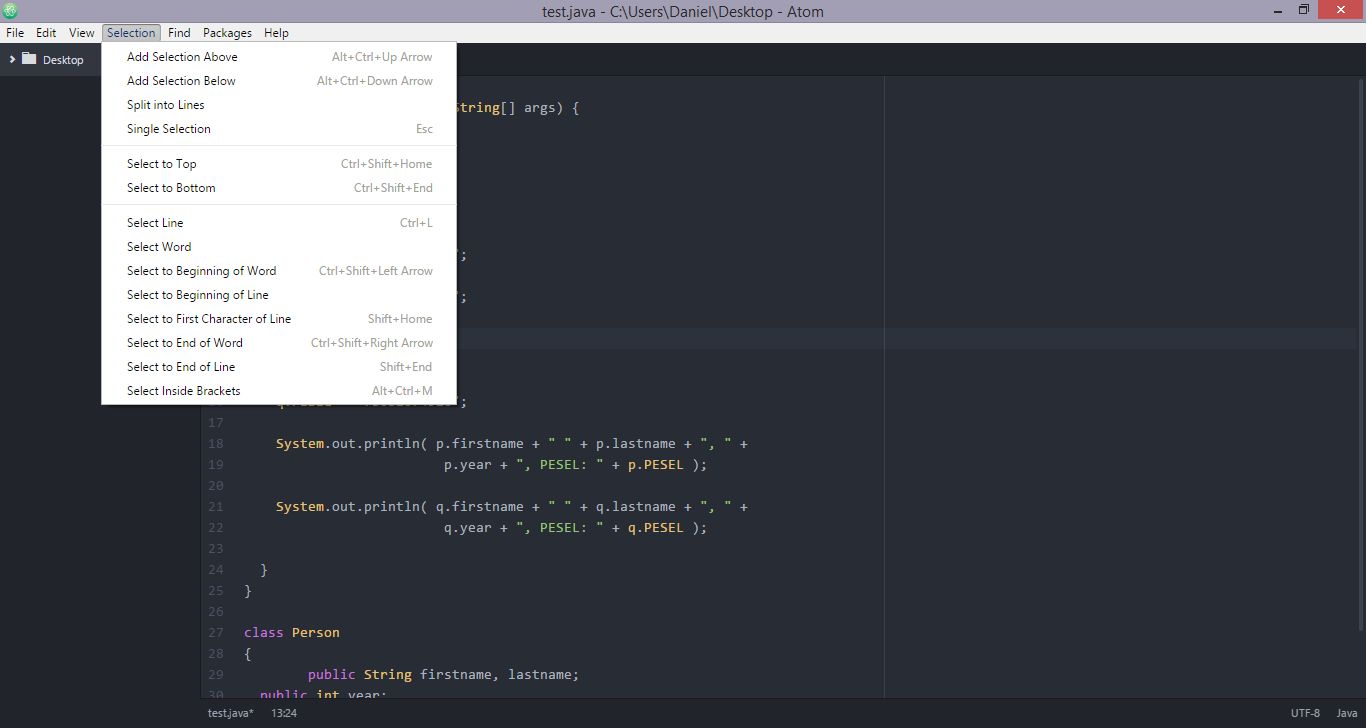
Task: Choose Select Inside Brackets
Action: tap(279, 391)
